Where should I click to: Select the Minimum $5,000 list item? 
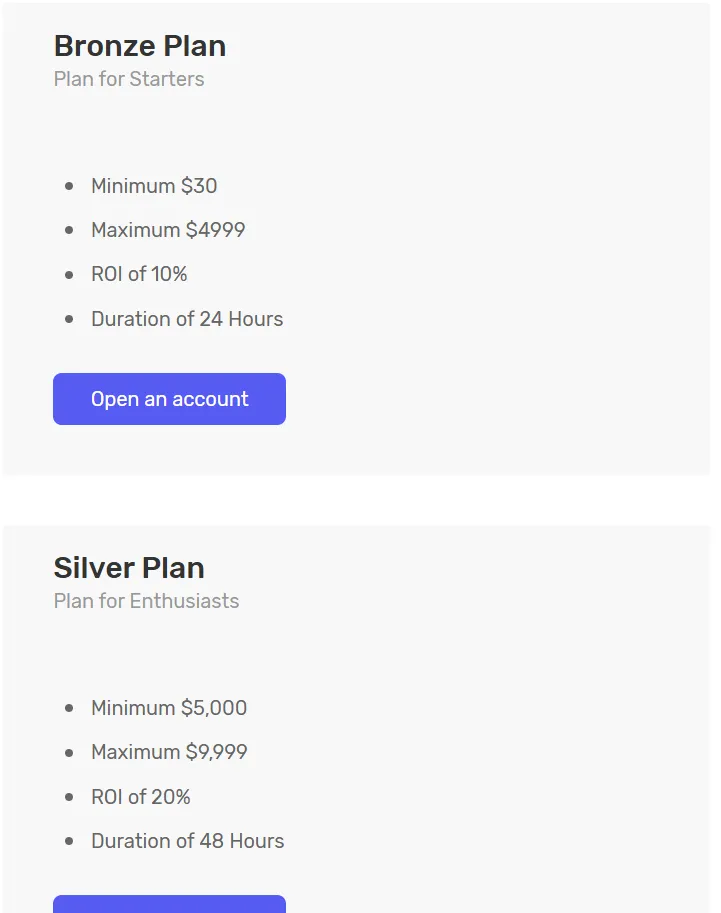[x=169, y=708]
